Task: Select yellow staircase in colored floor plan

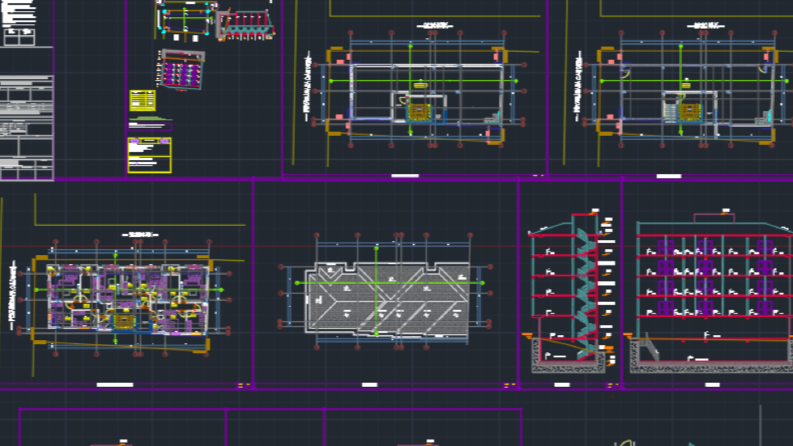Action: click(124, 321)
